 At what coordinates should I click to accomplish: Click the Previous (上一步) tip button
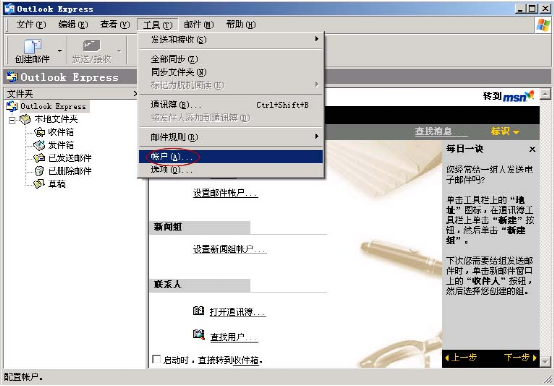461,358
